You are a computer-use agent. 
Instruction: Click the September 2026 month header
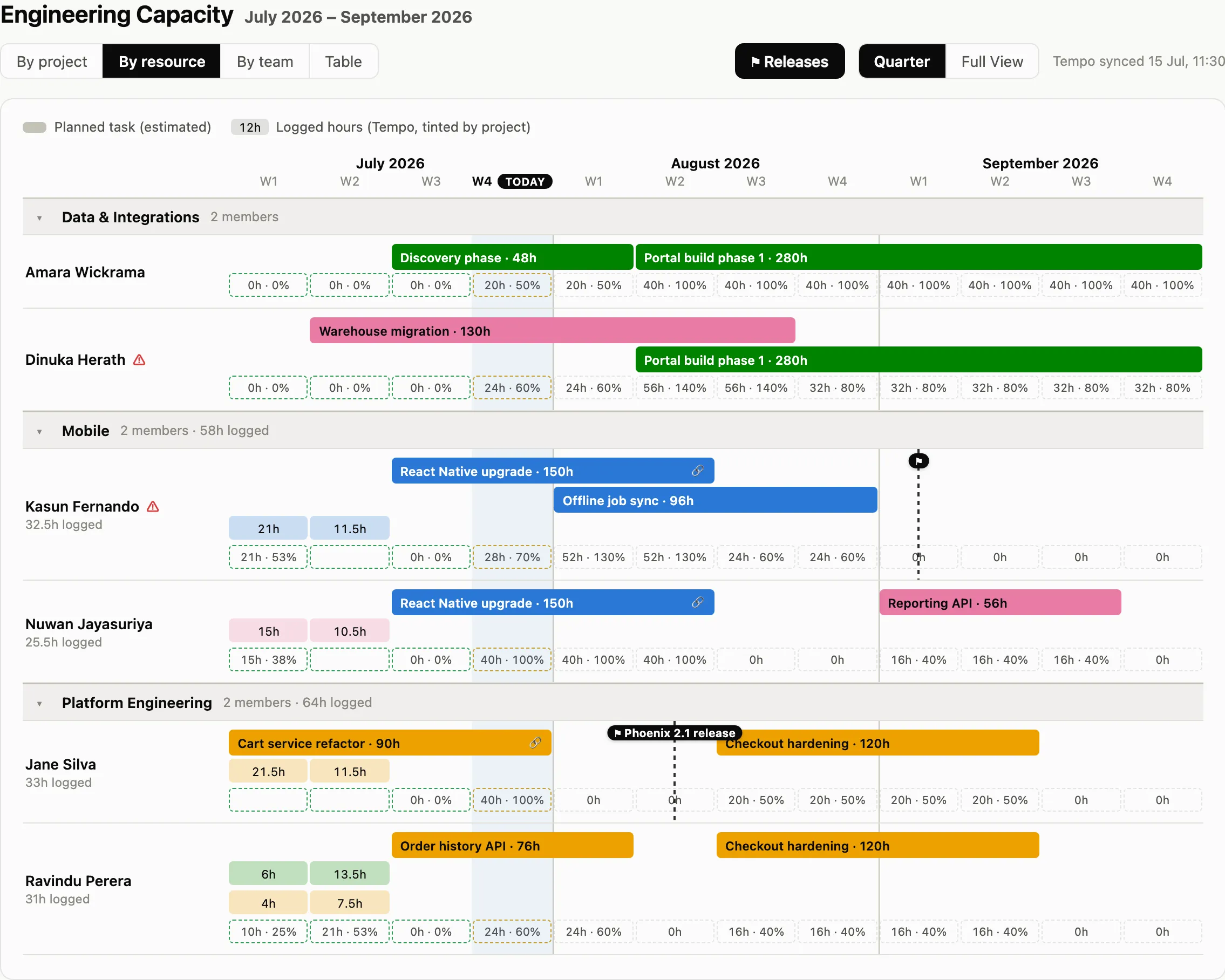point(1040,163)
